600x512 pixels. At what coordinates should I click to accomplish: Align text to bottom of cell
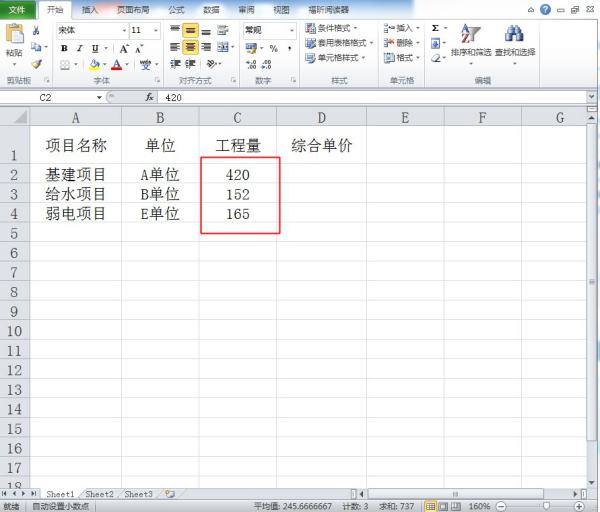(x=206, y=30)
